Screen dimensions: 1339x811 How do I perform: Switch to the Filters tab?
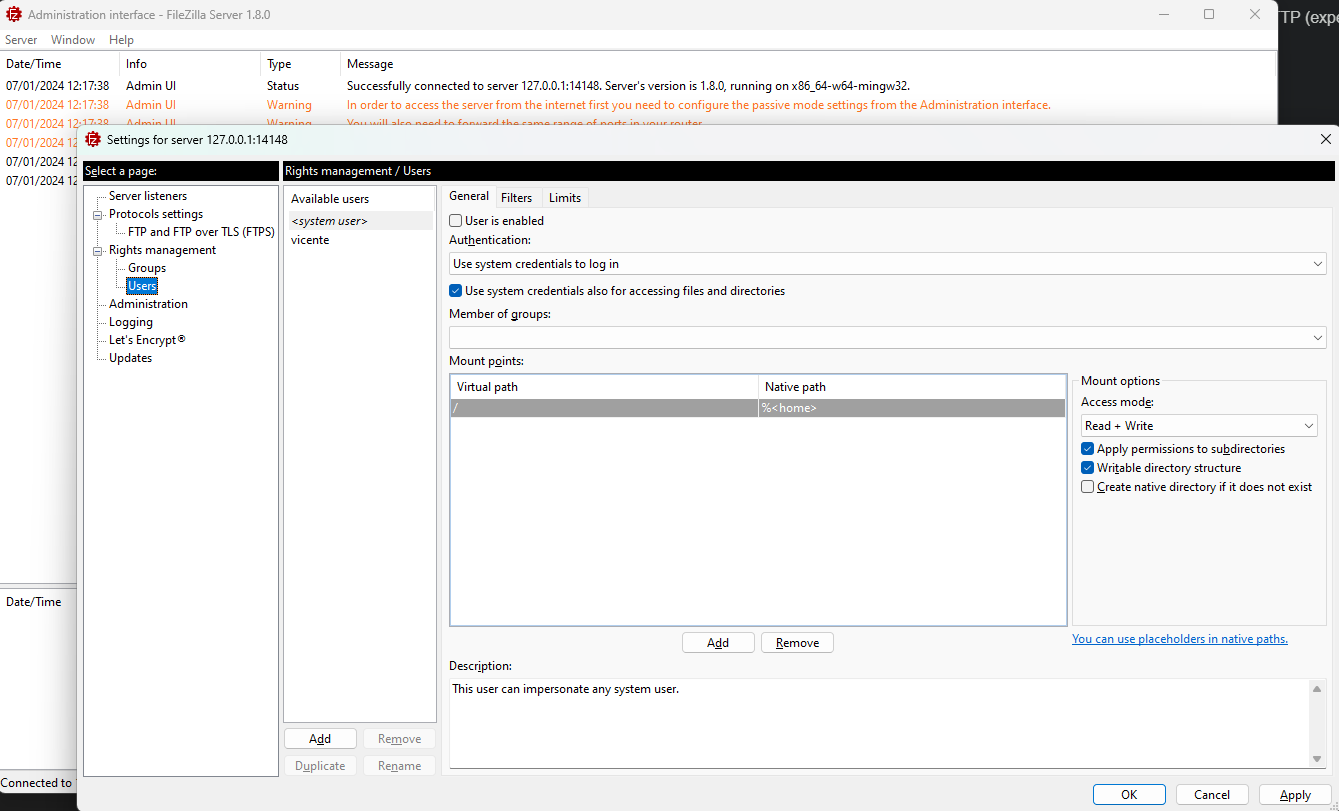[x=517, y=198]
